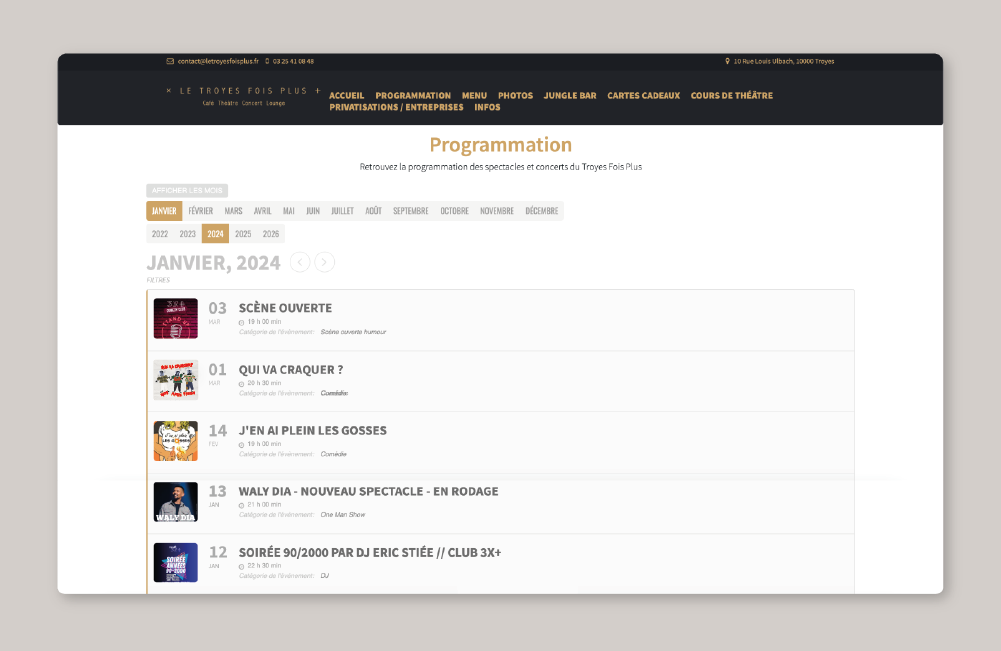The width and height of the screenshot is (1001, 651).
Task: Open J'en ai plein les gosses event
Action: tap(313, 430)
